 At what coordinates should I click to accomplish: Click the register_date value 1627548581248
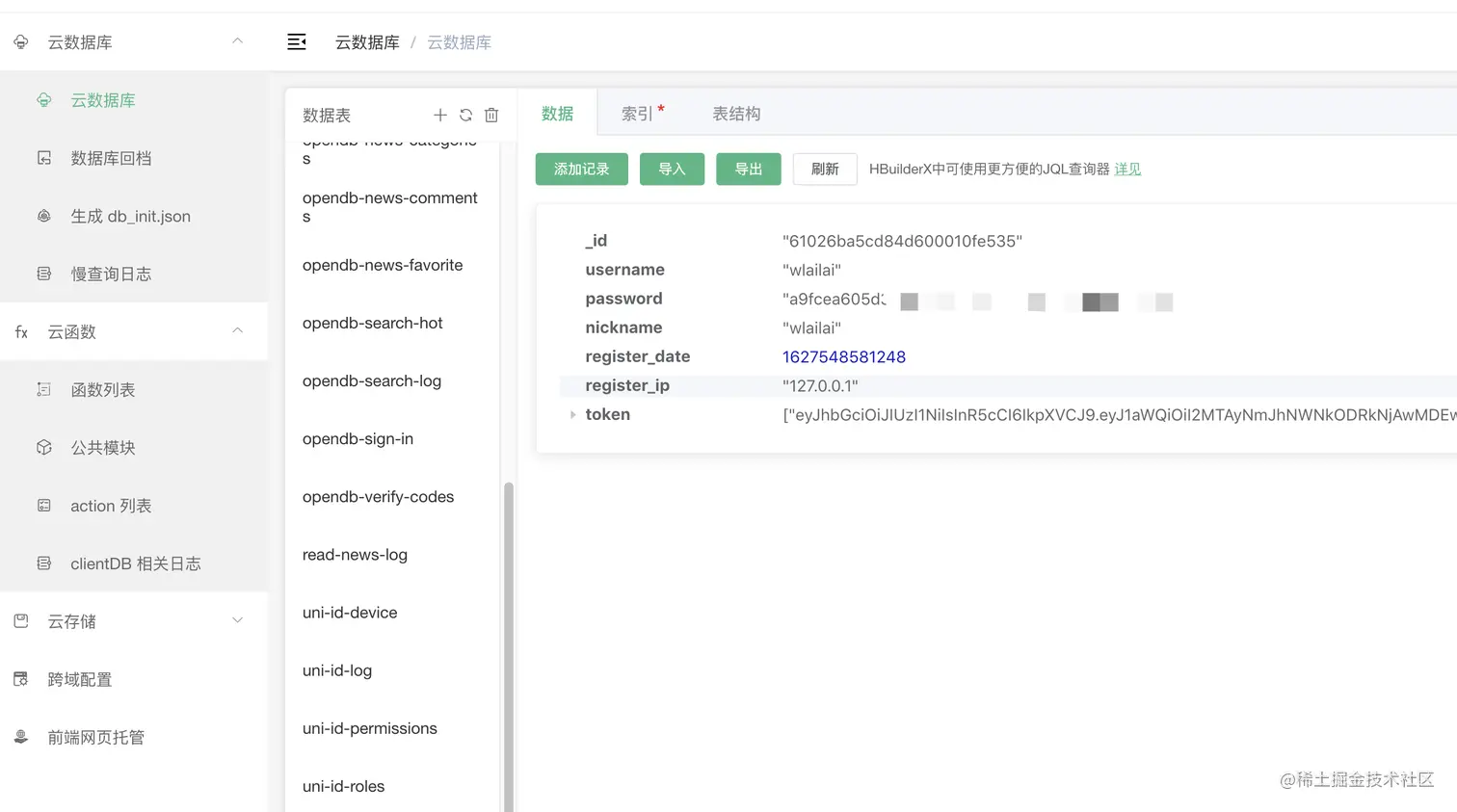point(844,356)
